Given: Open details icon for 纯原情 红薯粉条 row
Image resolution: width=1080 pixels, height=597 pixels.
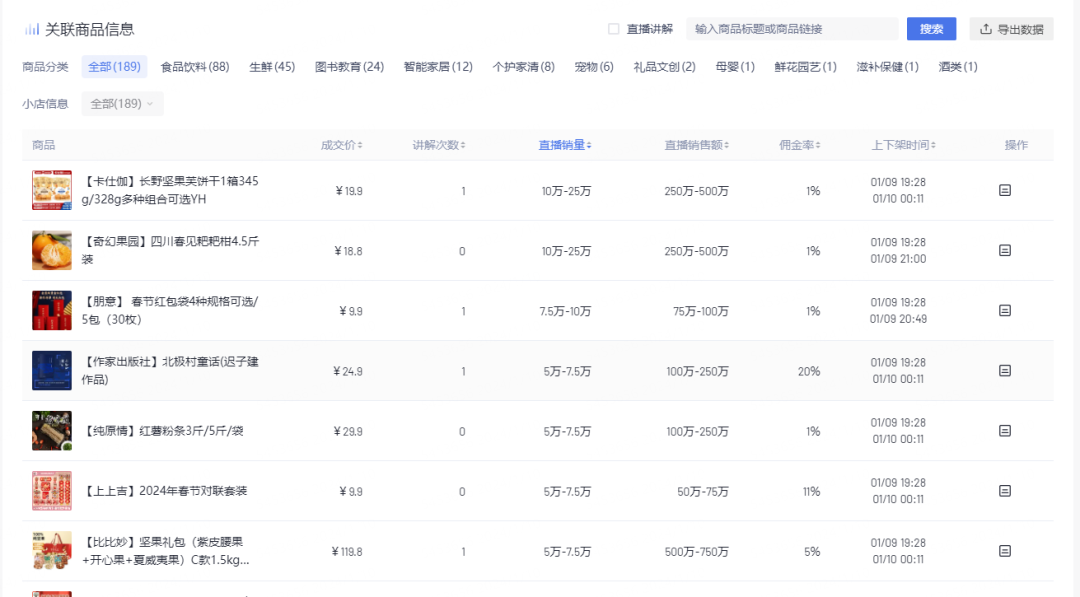Looking at the screenshot, I should tap(1005, 430).
